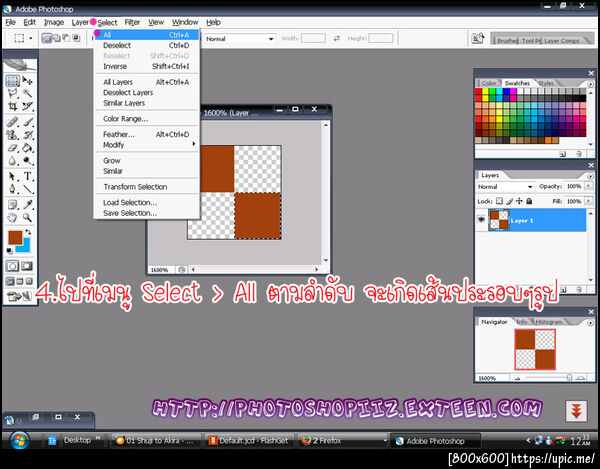The height and width of the screenshot is (469, 600).
Task: Select the Line tool
Action: [x=27, y=189]
